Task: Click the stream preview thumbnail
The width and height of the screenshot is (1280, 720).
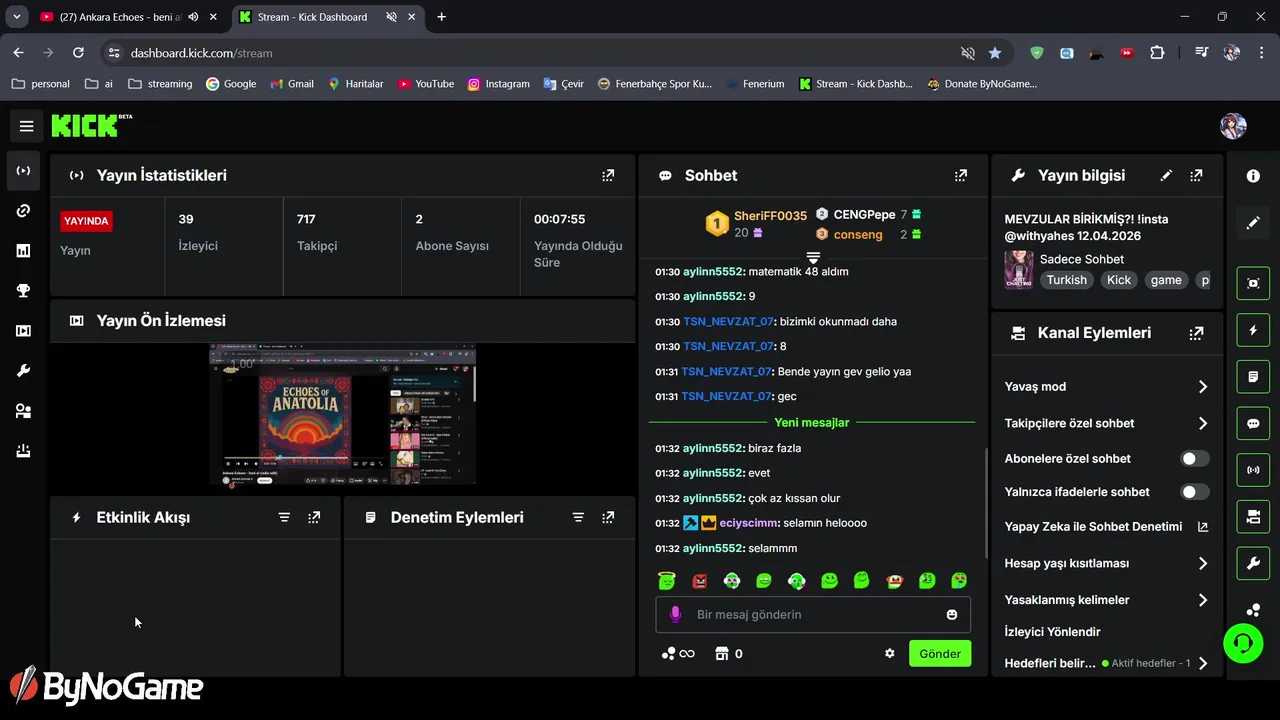Action: [x=342, y=416]
